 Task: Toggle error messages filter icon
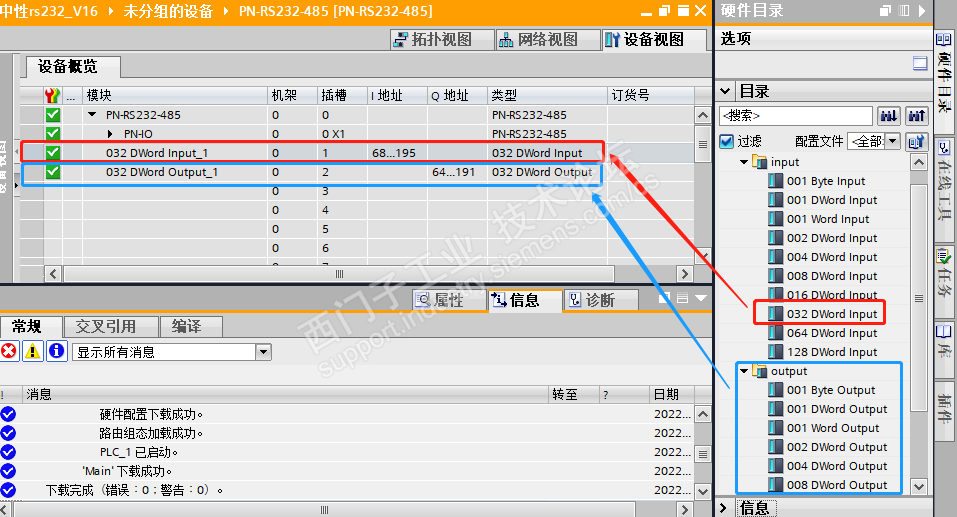tap(9, 351)
